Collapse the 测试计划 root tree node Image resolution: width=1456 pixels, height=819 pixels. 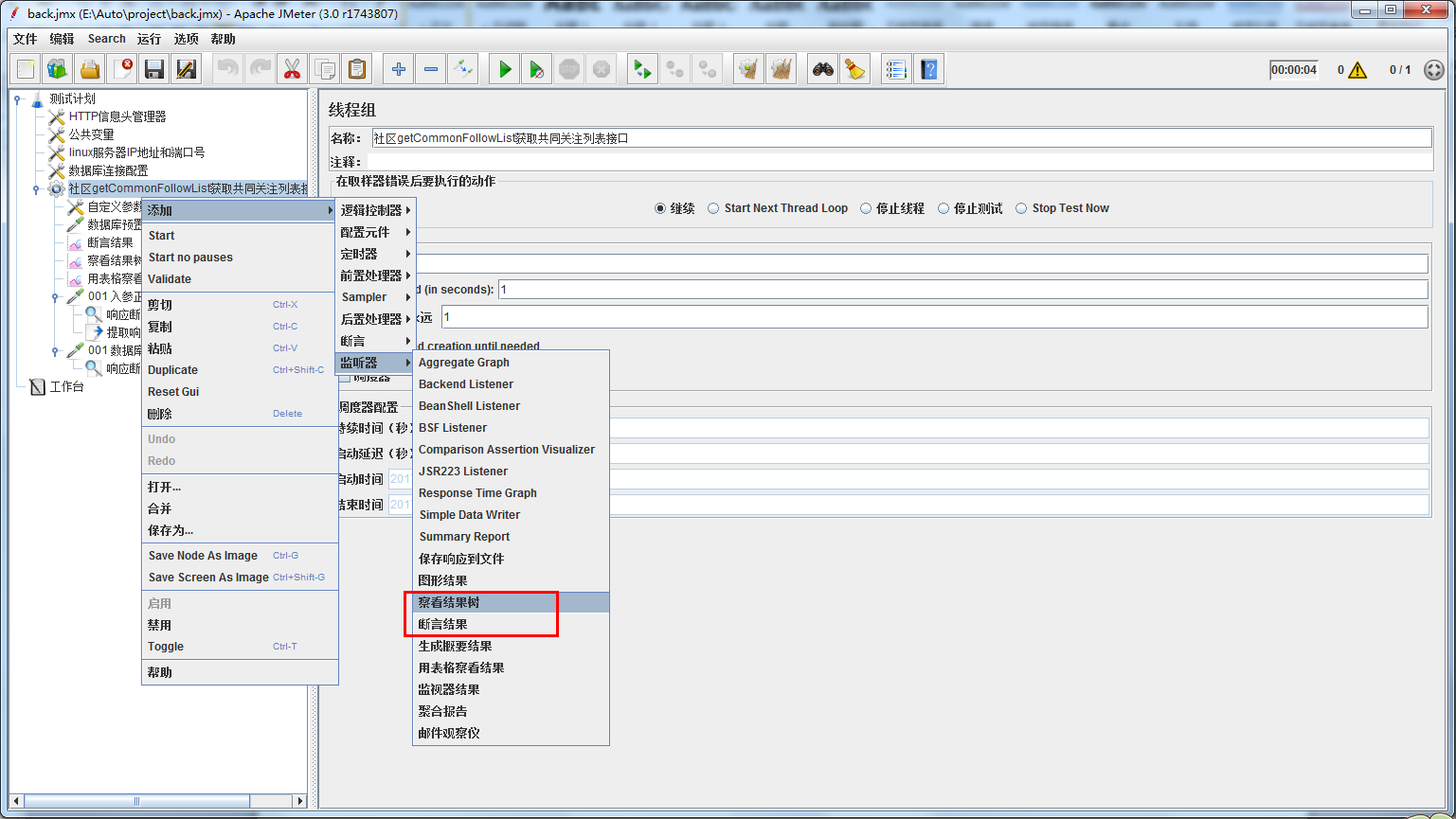(18, 98)
